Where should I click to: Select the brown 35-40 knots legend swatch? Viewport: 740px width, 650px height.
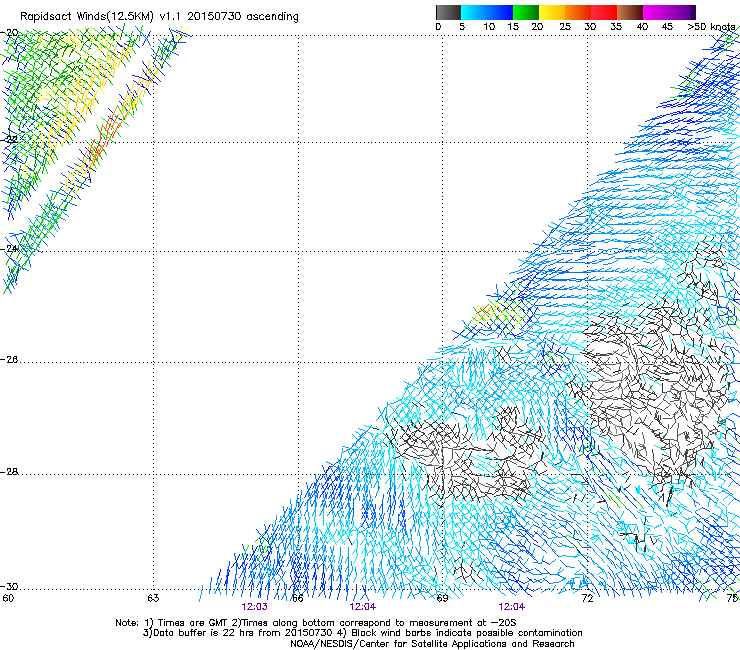630,12
